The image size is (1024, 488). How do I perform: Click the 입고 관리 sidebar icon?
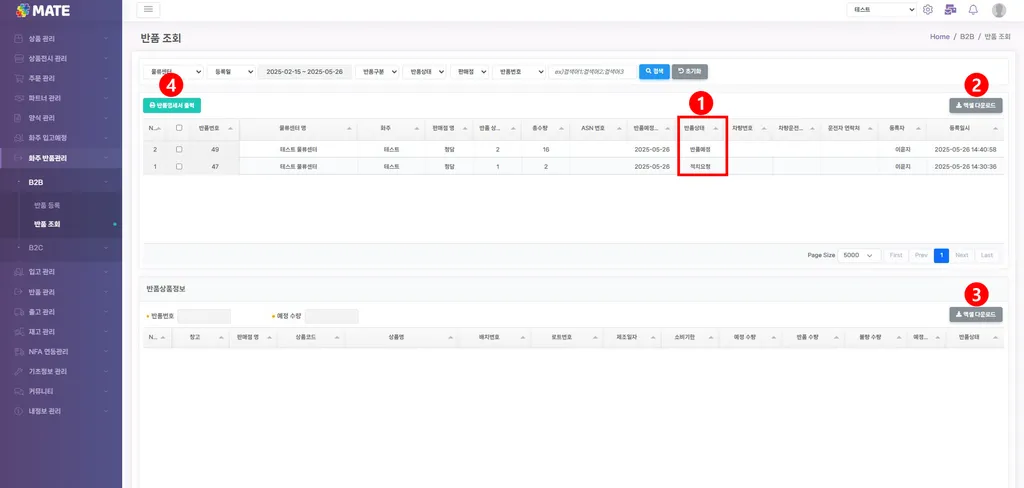coord(20,272)
